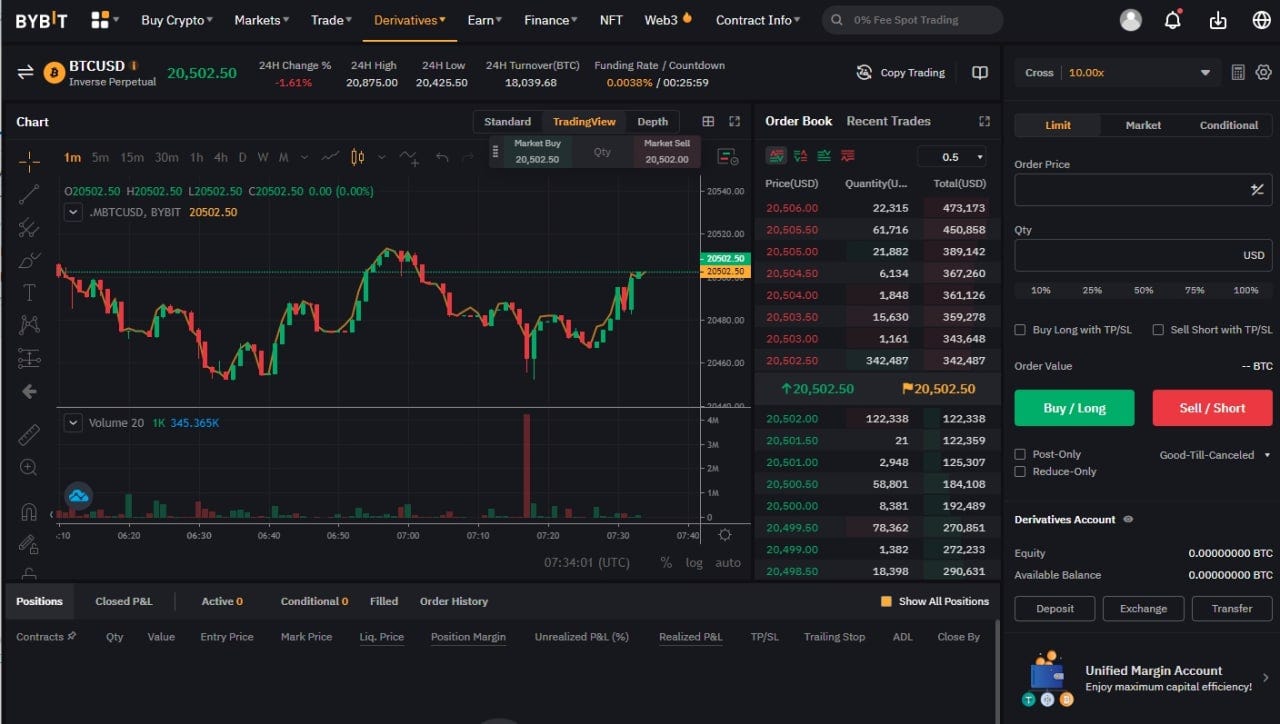Open the user profile avatar
Screen dimensions: 1280x724
tap(1131, 20)
